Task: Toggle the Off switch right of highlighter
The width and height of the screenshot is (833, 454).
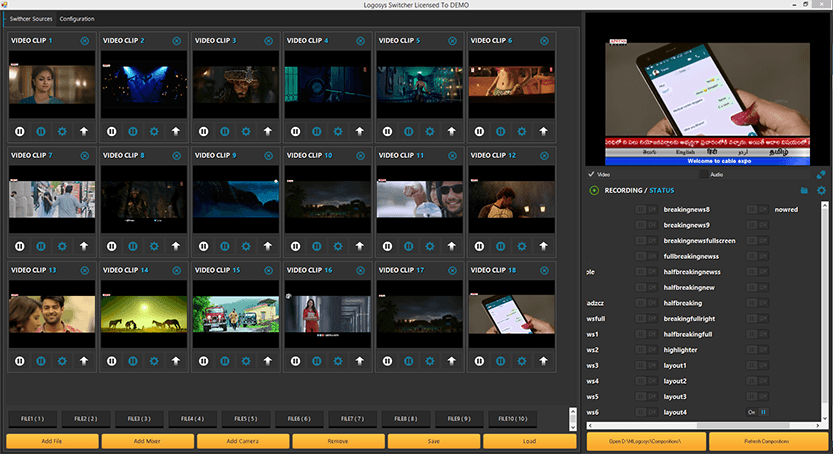Action: pyautogui.click(x=758, y=350)
